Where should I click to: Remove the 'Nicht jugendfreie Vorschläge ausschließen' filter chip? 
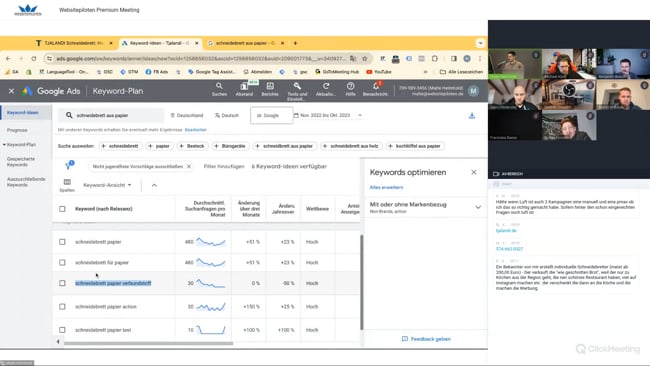pos(189,166)
